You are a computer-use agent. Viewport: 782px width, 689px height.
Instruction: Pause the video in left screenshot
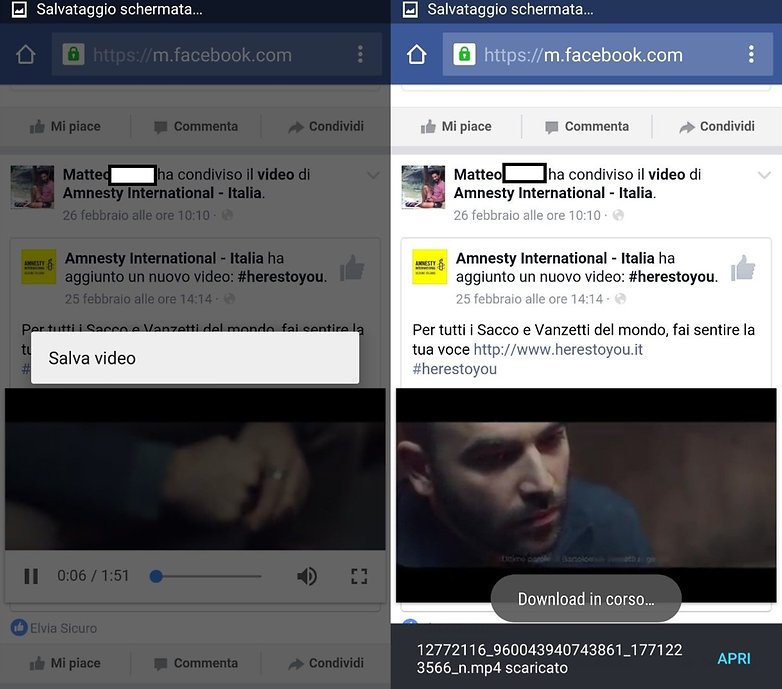click(31, 576)
